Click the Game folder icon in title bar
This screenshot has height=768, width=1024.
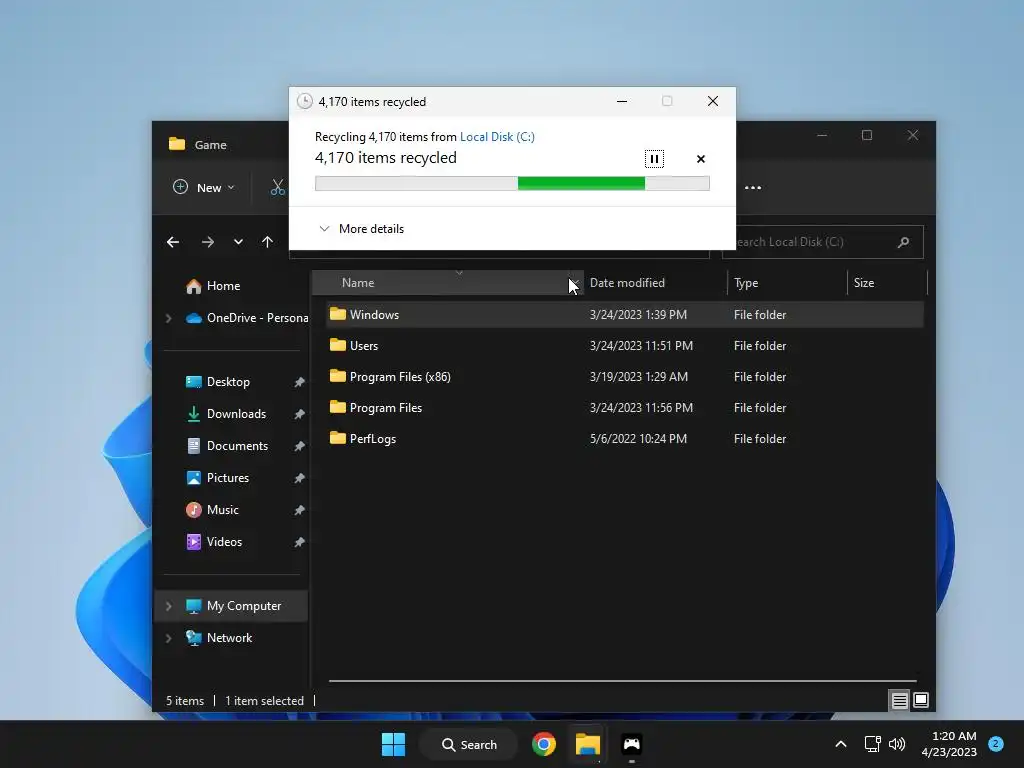point(177,144)
